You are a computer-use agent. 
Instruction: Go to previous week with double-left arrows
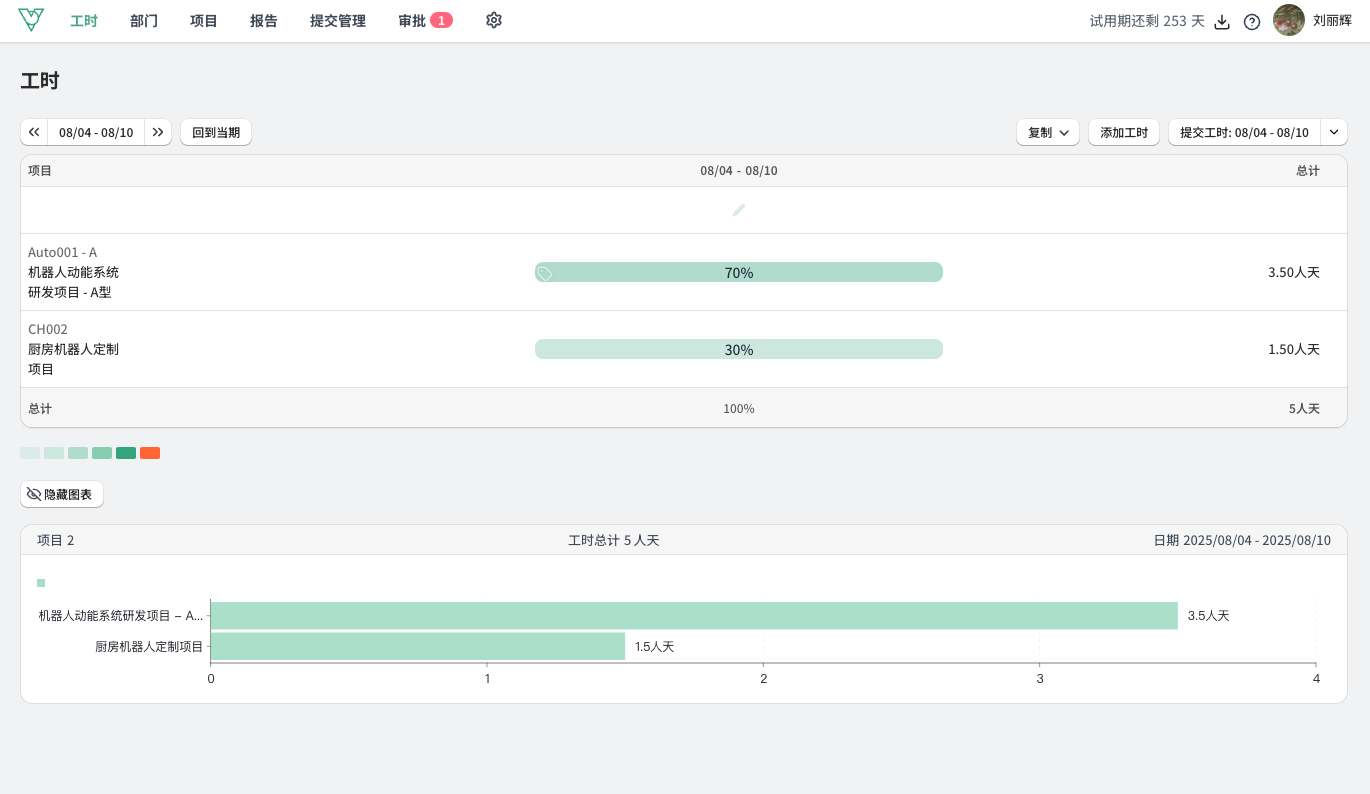34,132
